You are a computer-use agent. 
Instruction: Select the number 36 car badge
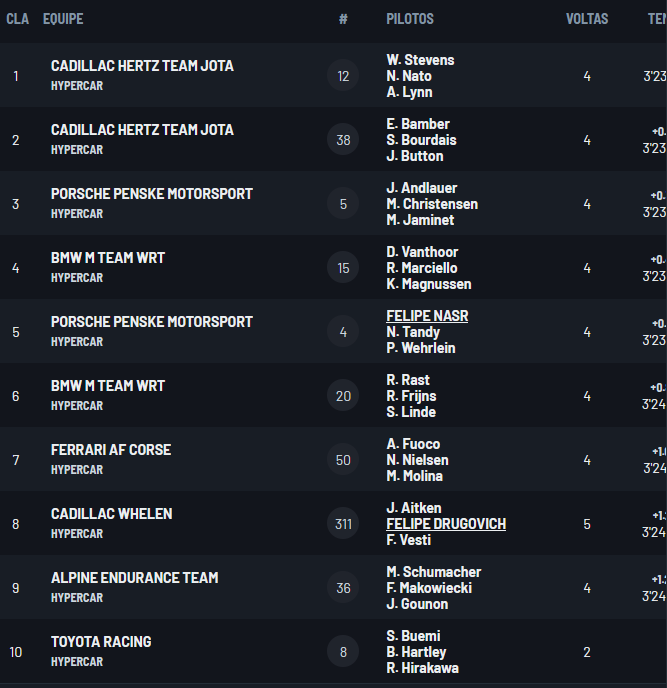coord(343,588)
